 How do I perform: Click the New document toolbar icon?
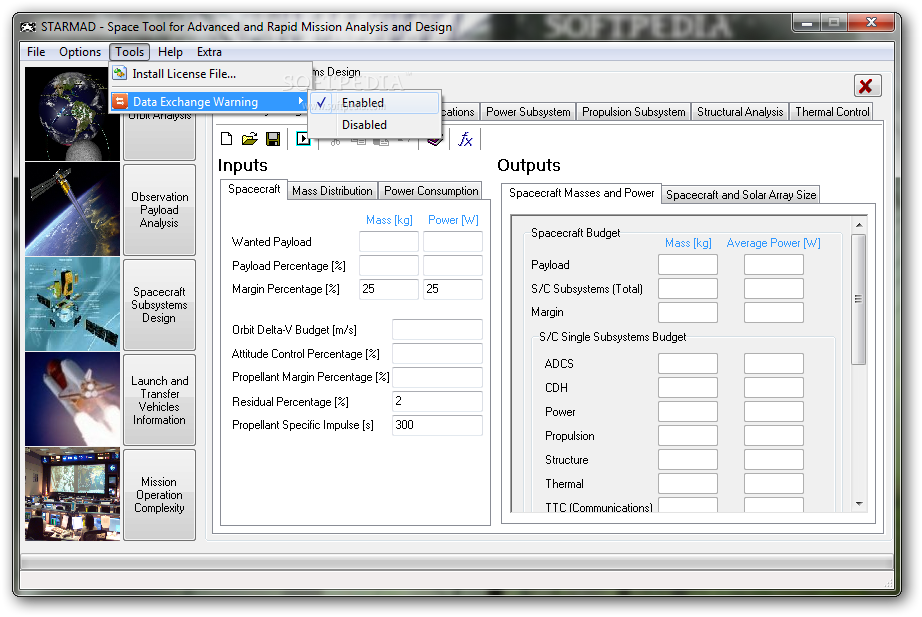(x=226, y=139)
